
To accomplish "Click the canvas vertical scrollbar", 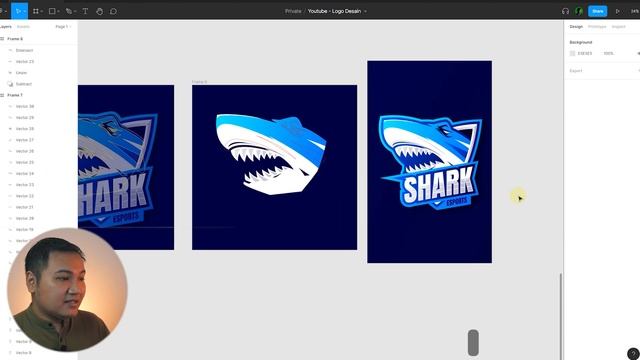I will coord(560,316).
